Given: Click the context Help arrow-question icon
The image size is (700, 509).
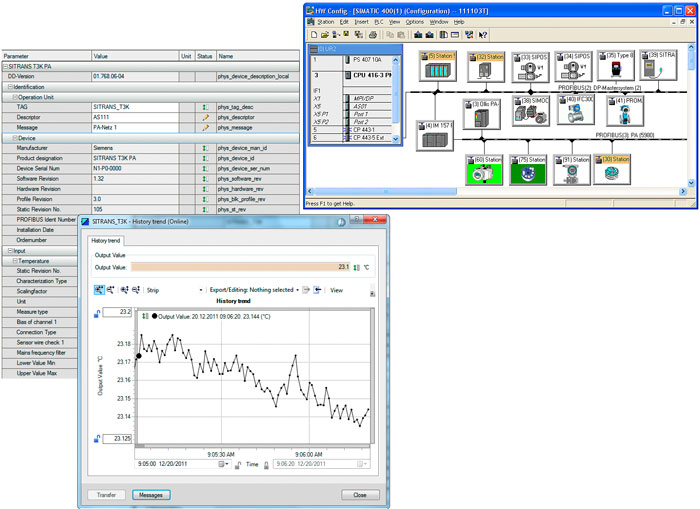Looking at the screenshot, I should (483, 34).
